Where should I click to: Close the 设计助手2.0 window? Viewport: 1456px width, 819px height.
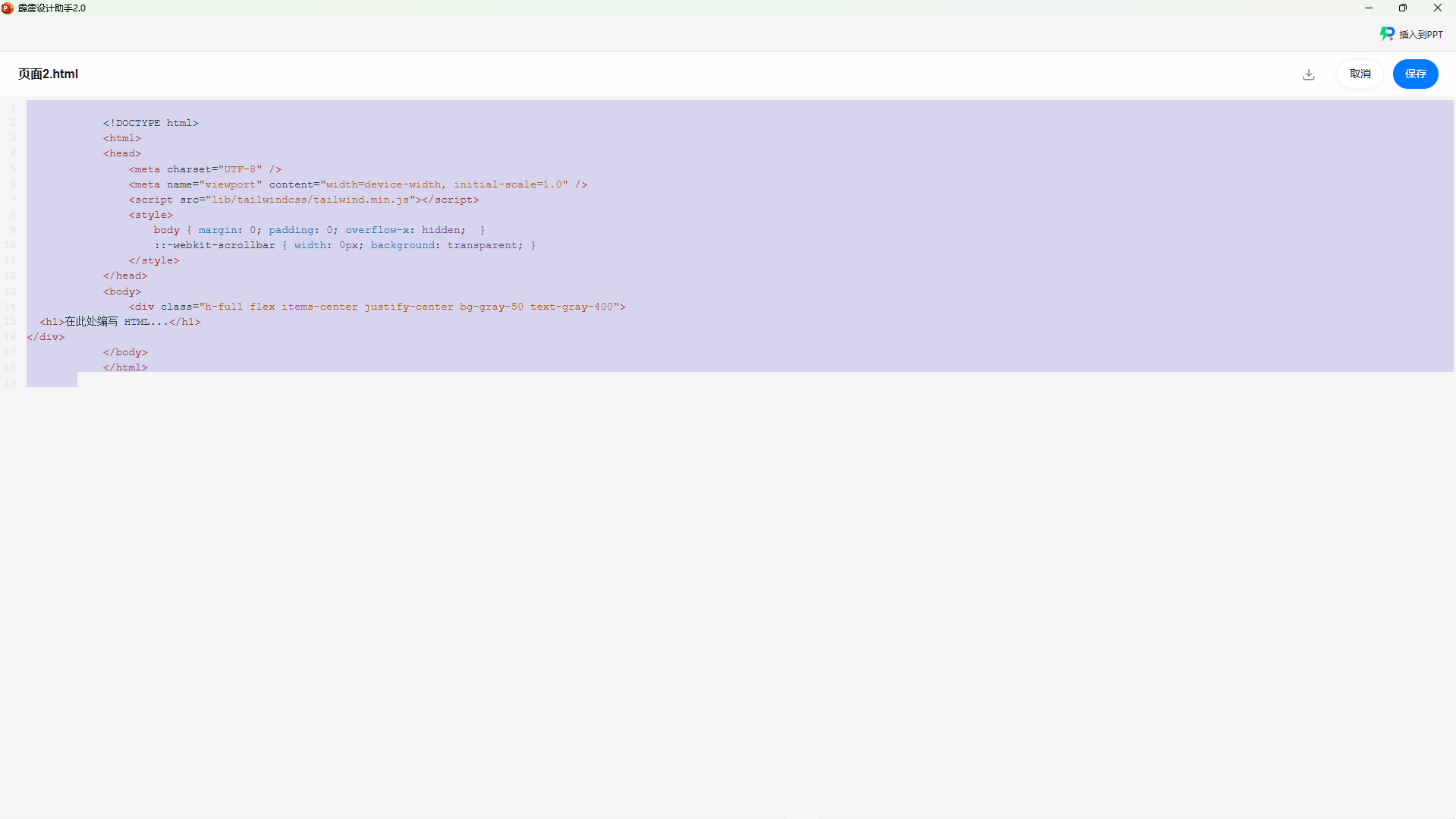pyautogui.click(x=1438, y=8)
